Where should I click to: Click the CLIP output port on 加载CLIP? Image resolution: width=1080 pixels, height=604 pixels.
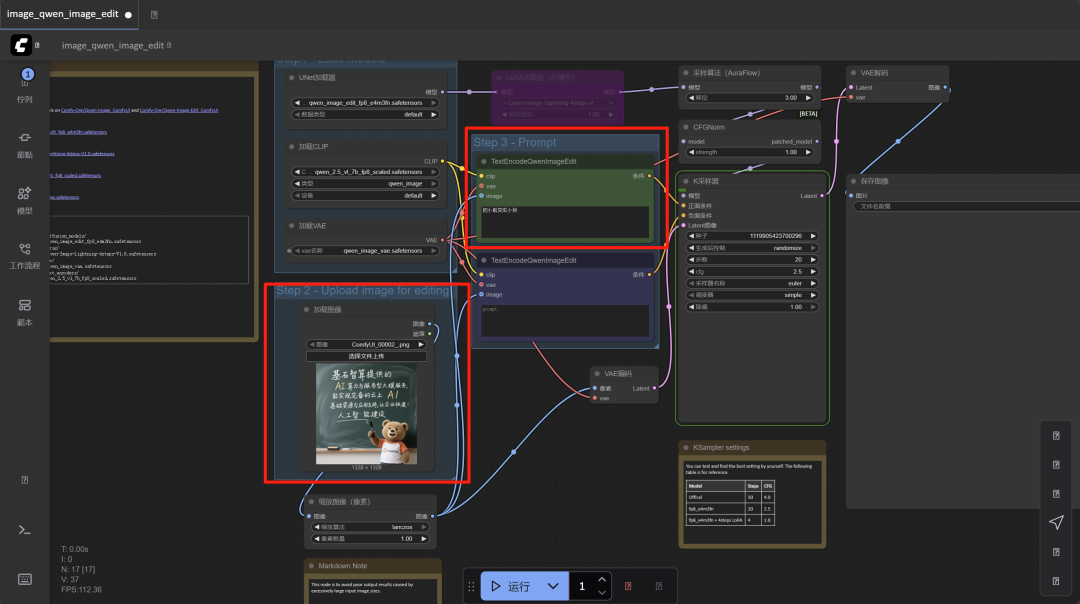(x=442, y=161)
